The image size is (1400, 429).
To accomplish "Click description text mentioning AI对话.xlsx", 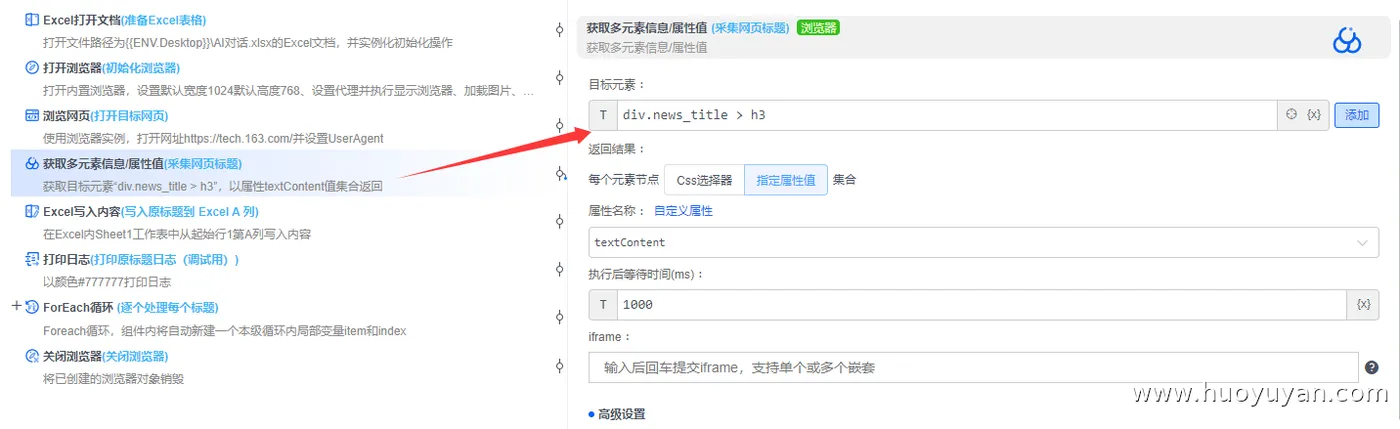I will tap(248, 43).
